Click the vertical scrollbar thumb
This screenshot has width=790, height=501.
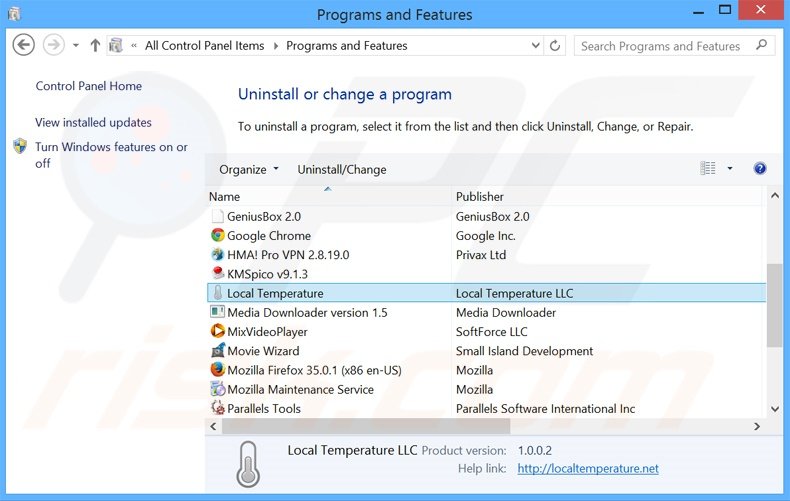coord(775,305)
